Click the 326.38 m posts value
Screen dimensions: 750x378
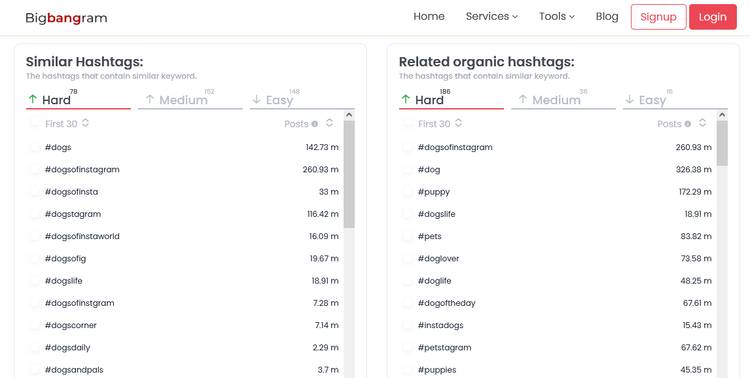click(694, 169)
